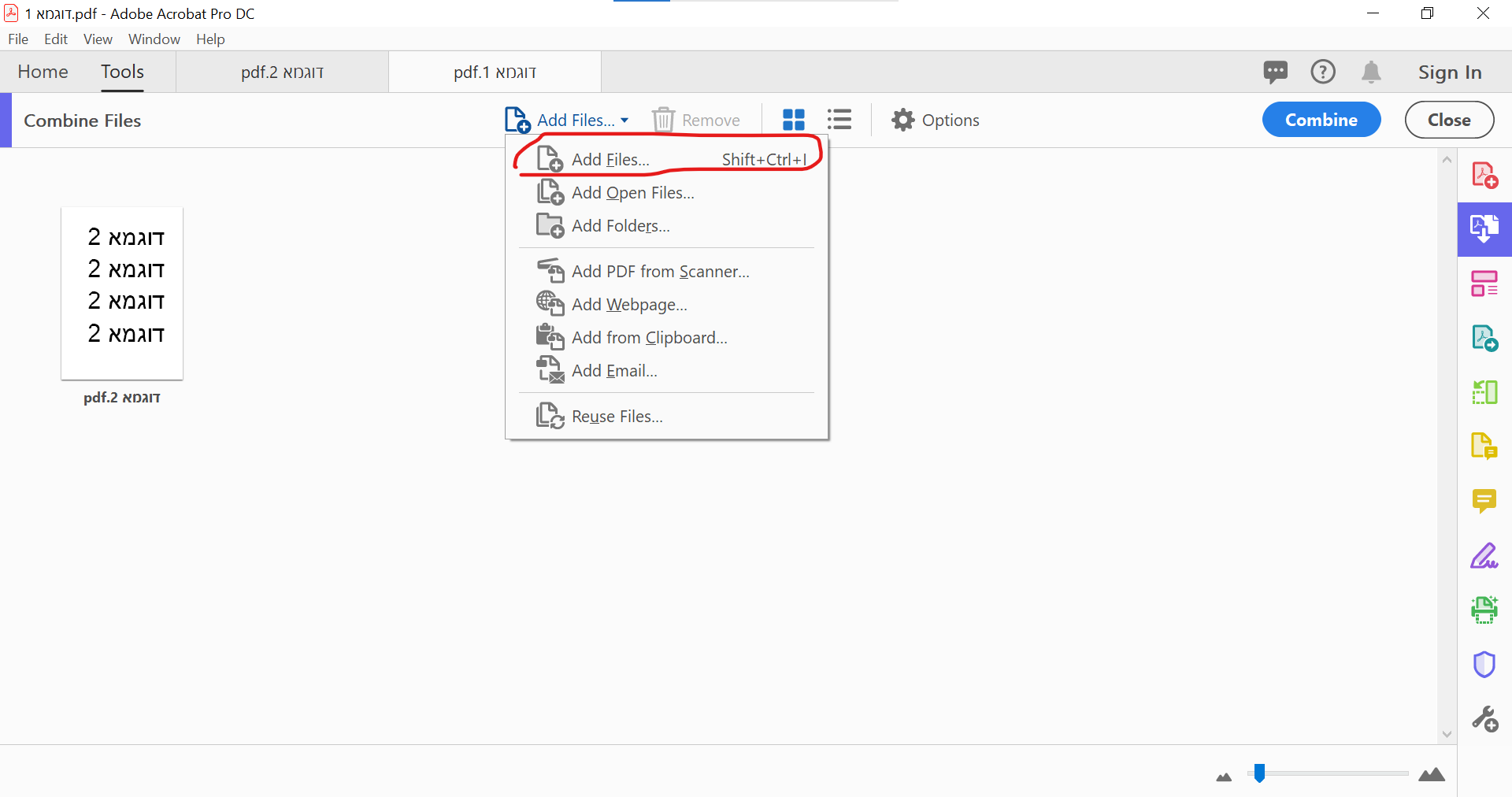Switch to the pdf.2 document tab
Viewport: 1512px width, 797px height.
pos(282,72)
